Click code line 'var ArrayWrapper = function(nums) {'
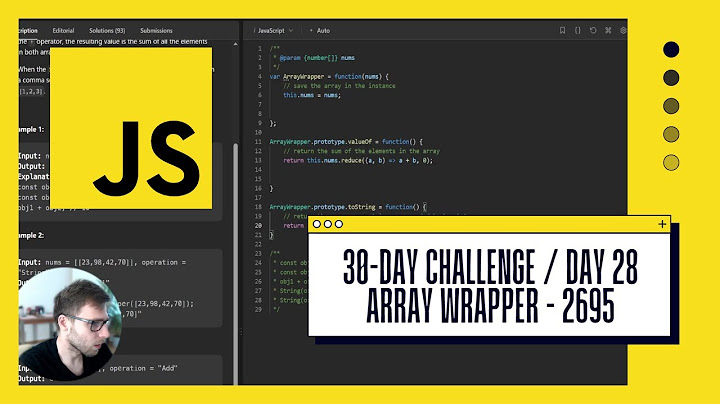720x404 pixels. [x=329, y=76]
